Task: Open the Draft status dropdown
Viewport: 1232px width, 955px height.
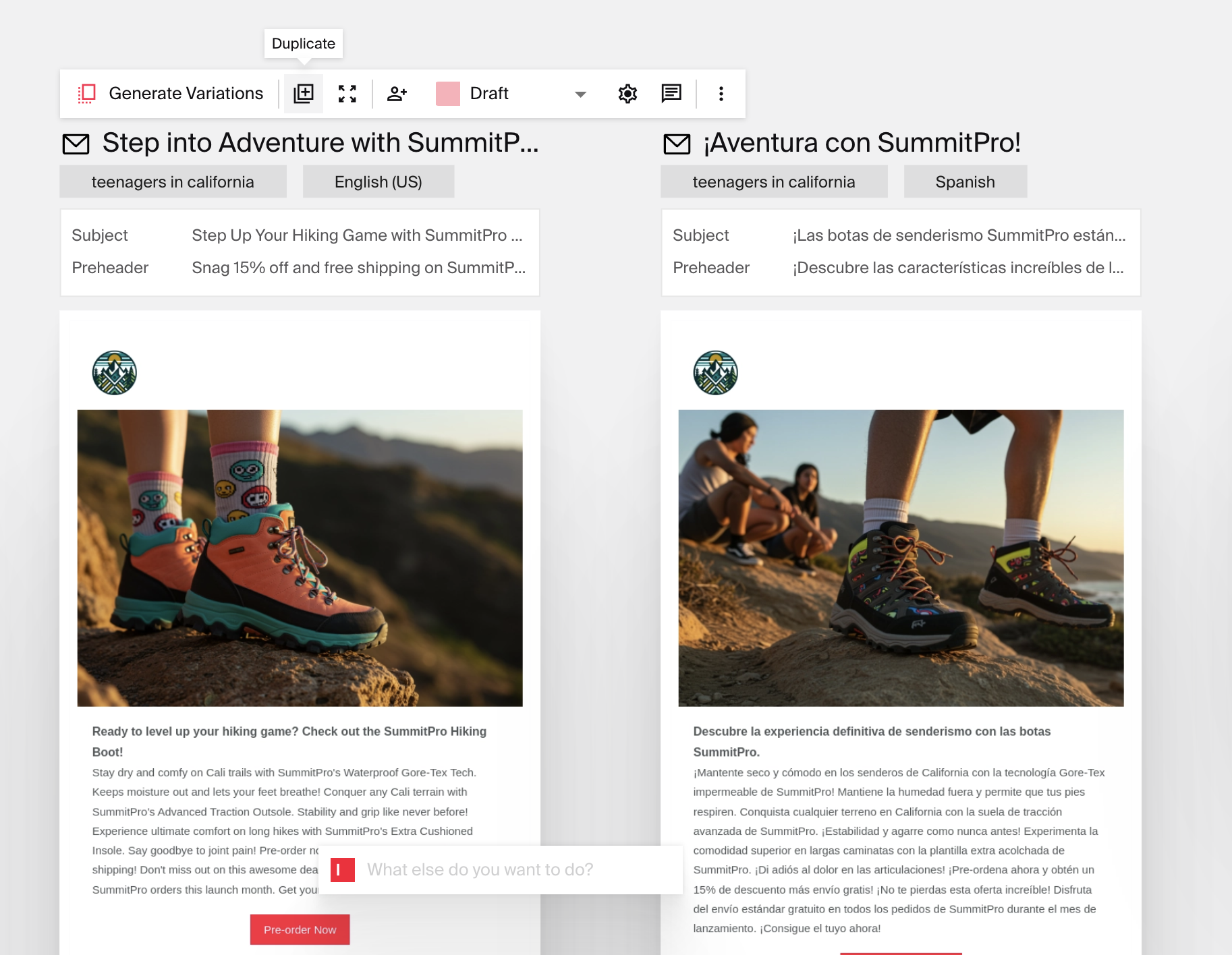Action: tap(579, 94)
